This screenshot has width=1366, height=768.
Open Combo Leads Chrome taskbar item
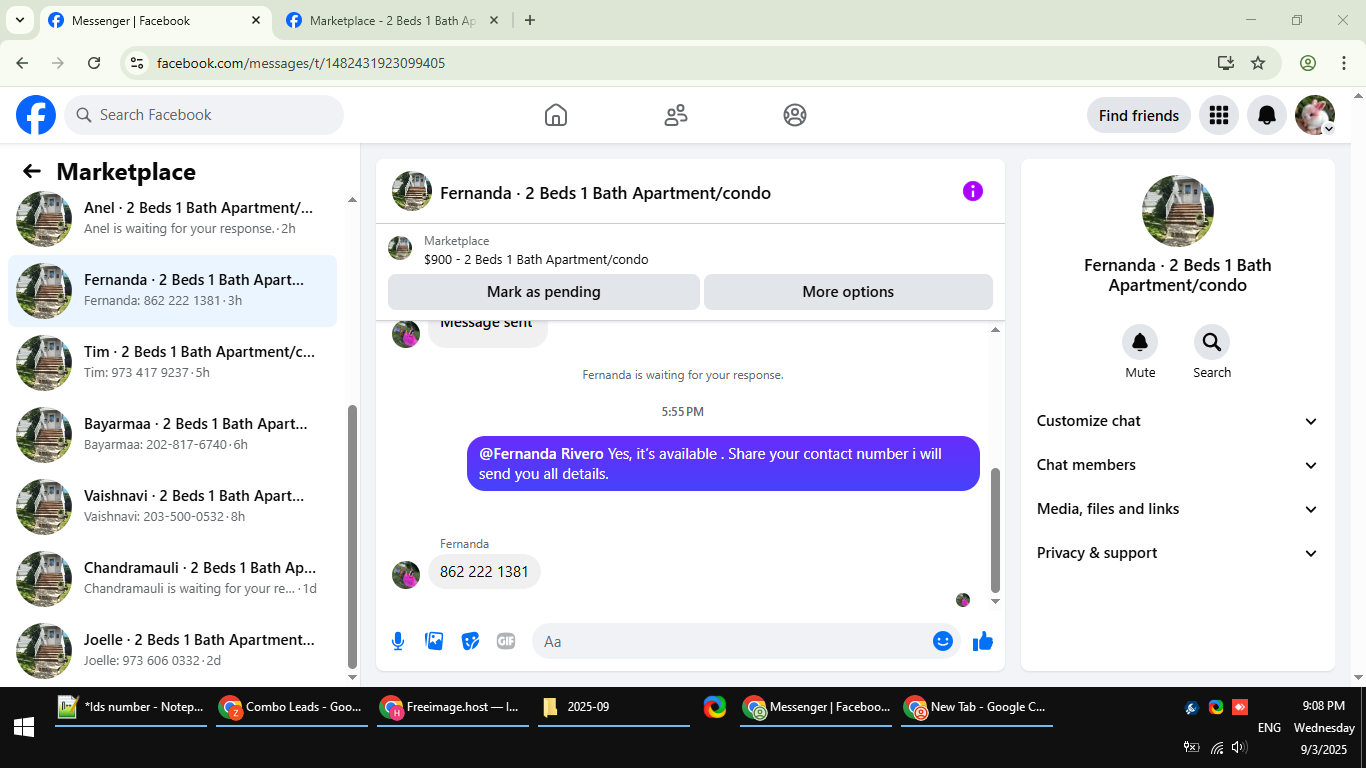[x=292, y=707]
